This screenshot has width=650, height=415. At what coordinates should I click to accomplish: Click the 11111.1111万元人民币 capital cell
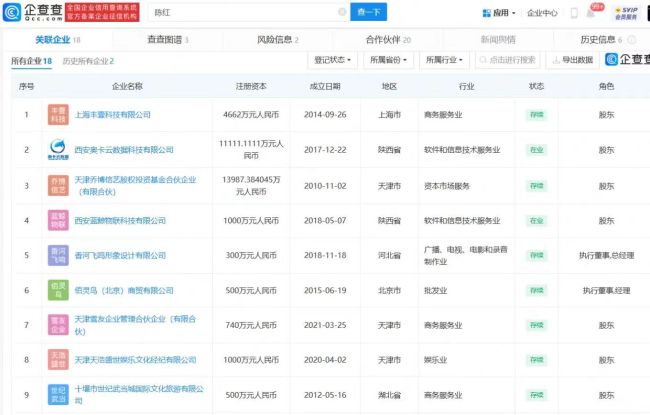click(251, 150)
